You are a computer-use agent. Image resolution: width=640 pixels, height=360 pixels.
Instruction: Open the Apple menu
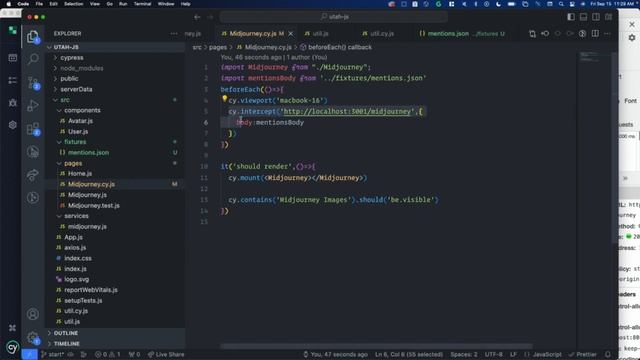9,4
